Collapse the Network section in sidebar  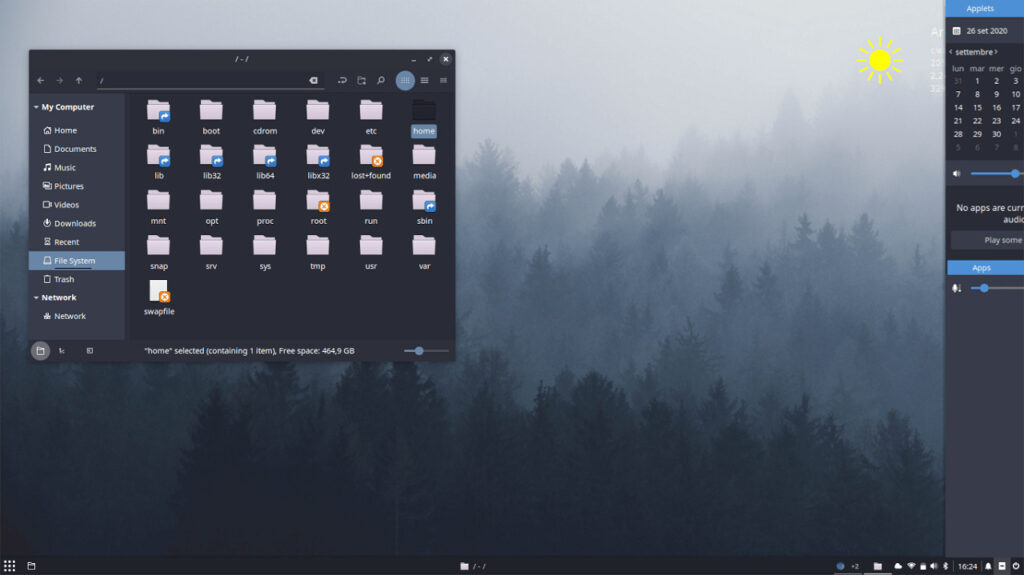coord(36,297)
